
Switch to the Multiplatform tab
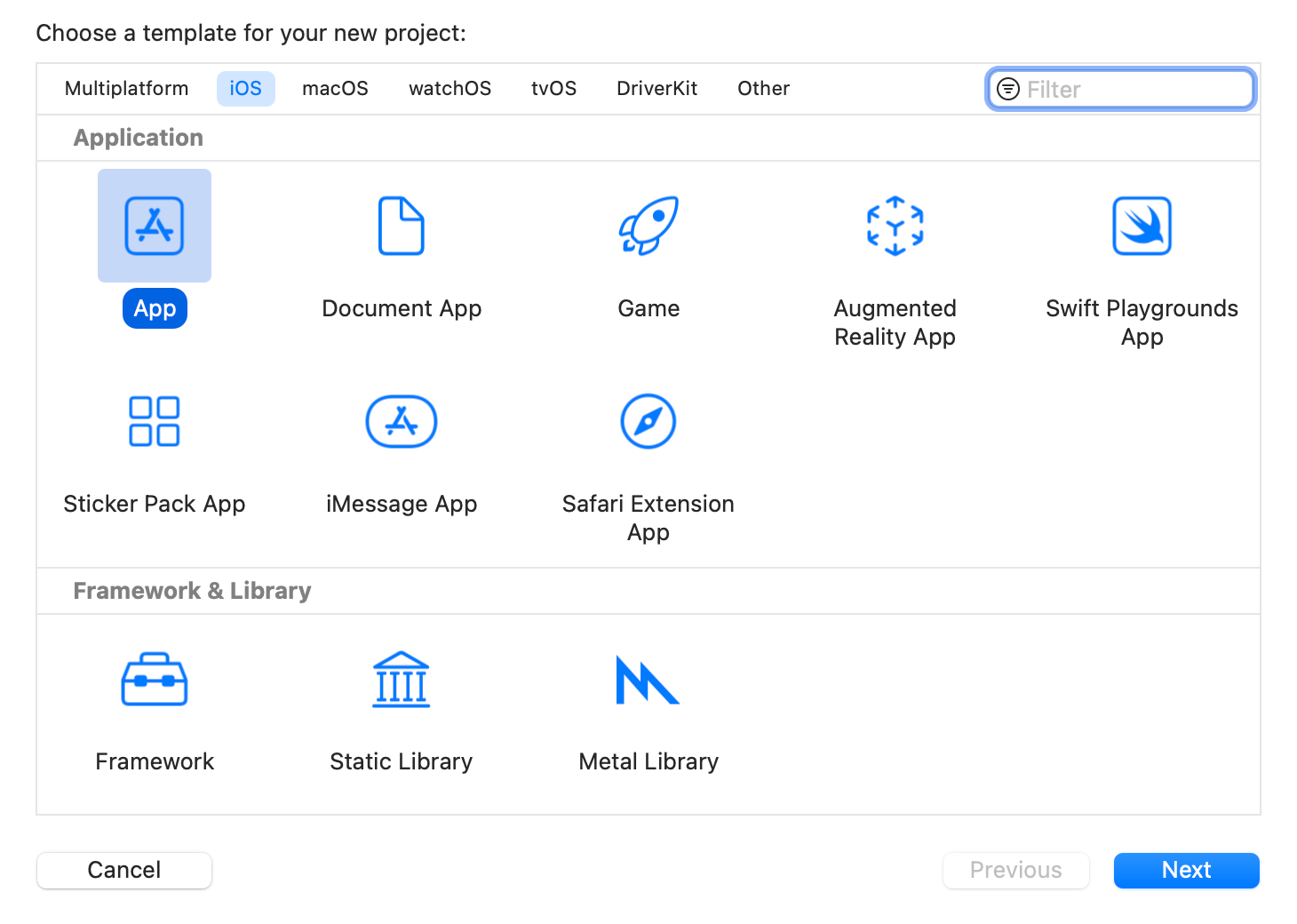coord(127,89)
